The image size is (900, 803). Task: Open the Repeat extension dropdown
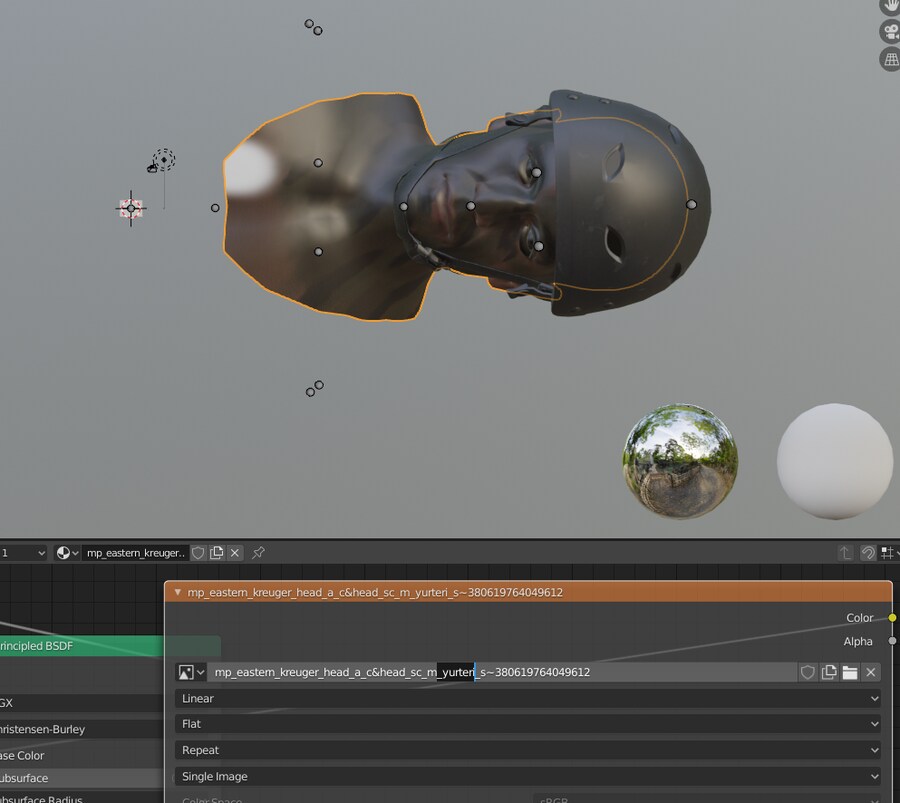528,750
